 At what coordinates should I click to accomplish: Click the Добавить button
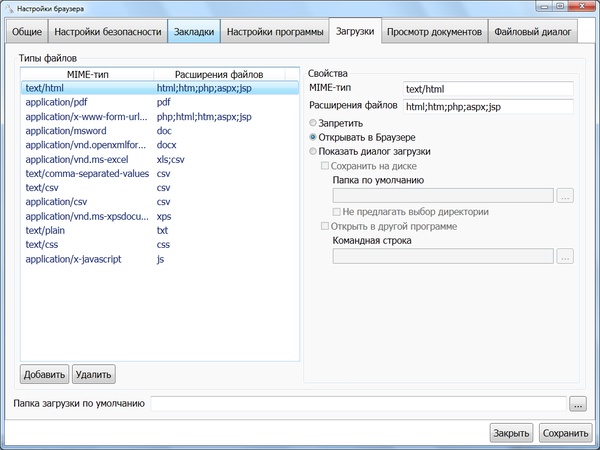44,374
